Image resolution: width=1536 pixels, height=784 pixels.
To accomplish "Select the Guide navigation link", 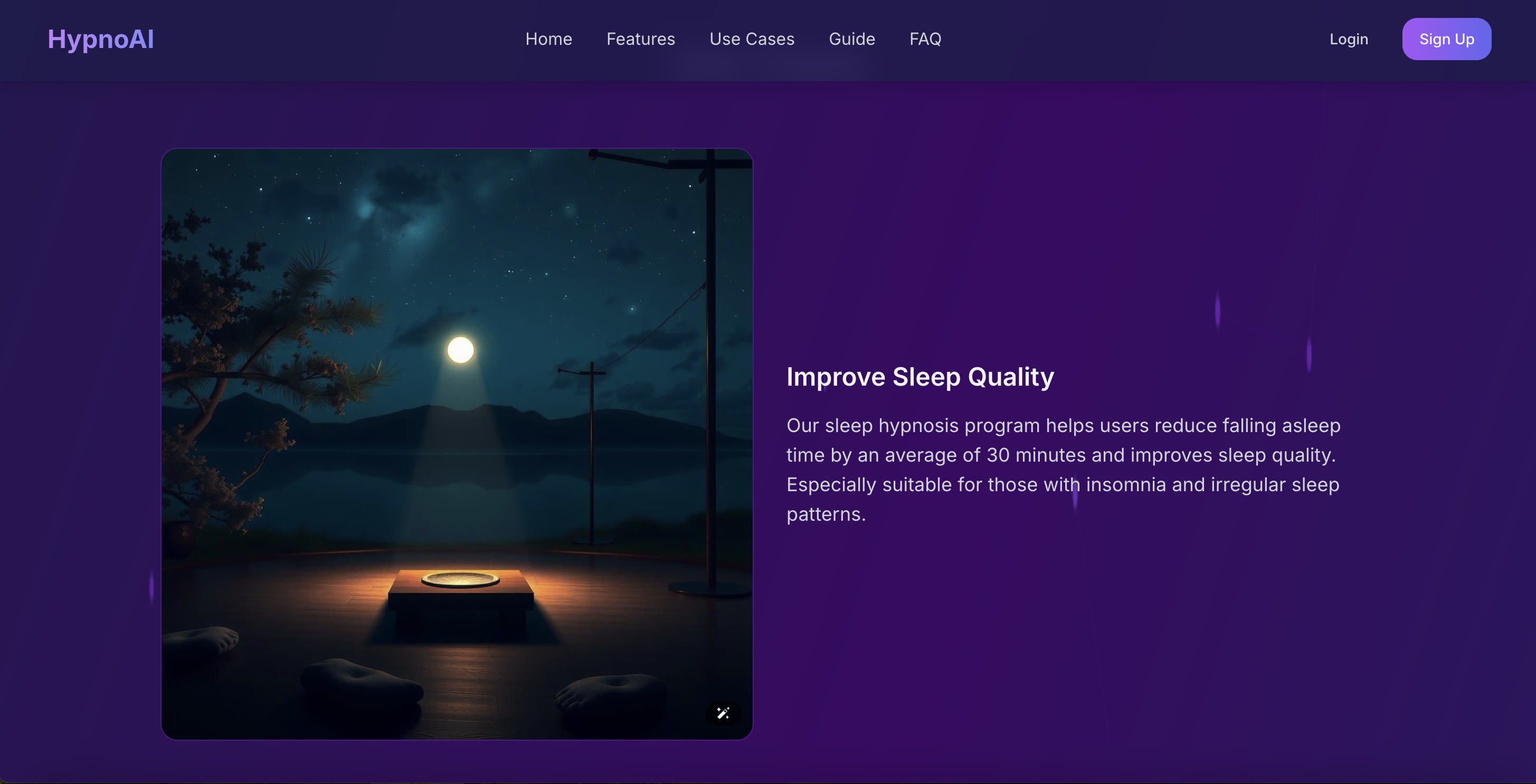I will [x=851, y=40].
